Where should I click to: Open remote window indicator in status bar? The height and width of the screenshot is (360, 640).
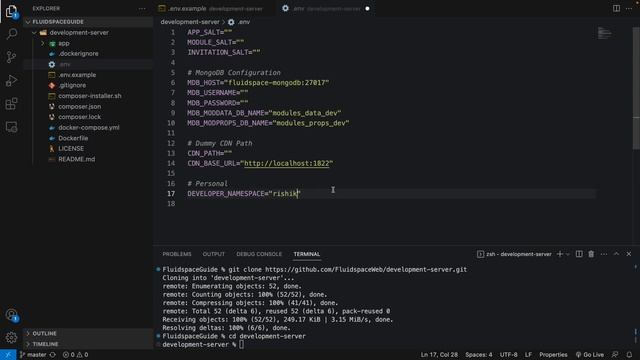8,355
